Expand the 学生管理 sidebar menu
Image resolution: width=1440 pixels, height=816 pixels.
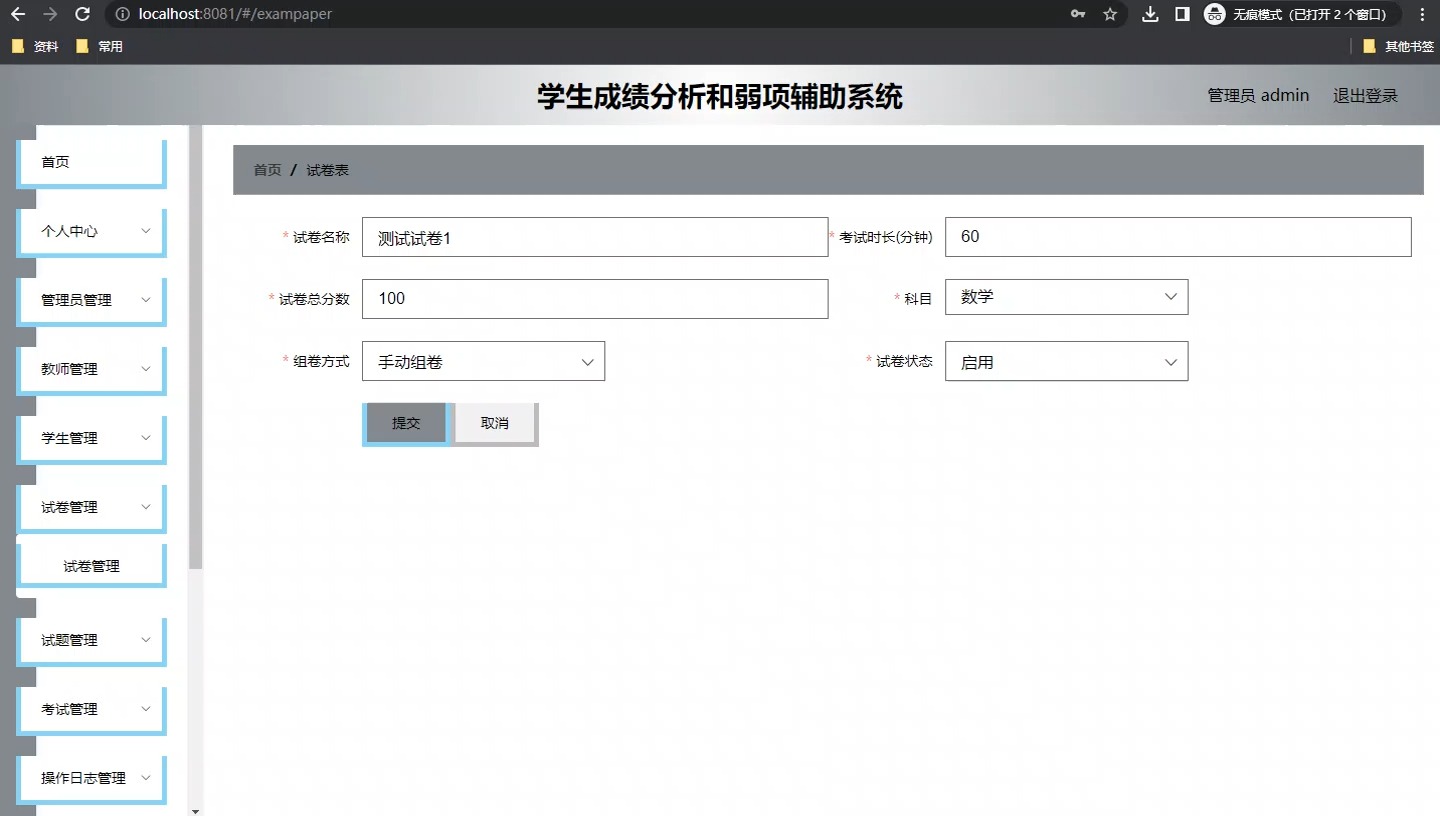click(91, 439)
